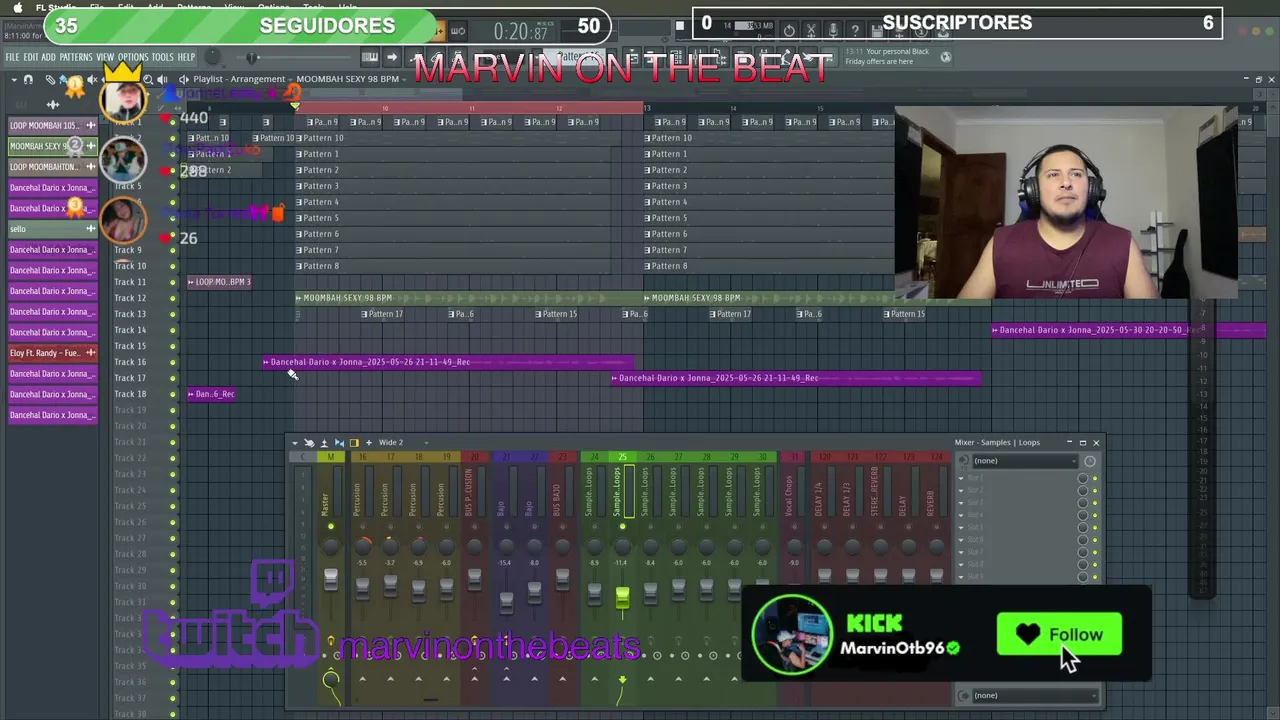The height and width of the screenshot is (720, 1280).
Task: Click the piano keyboard icon in top toolbar
Action: (x=370, y=57)
